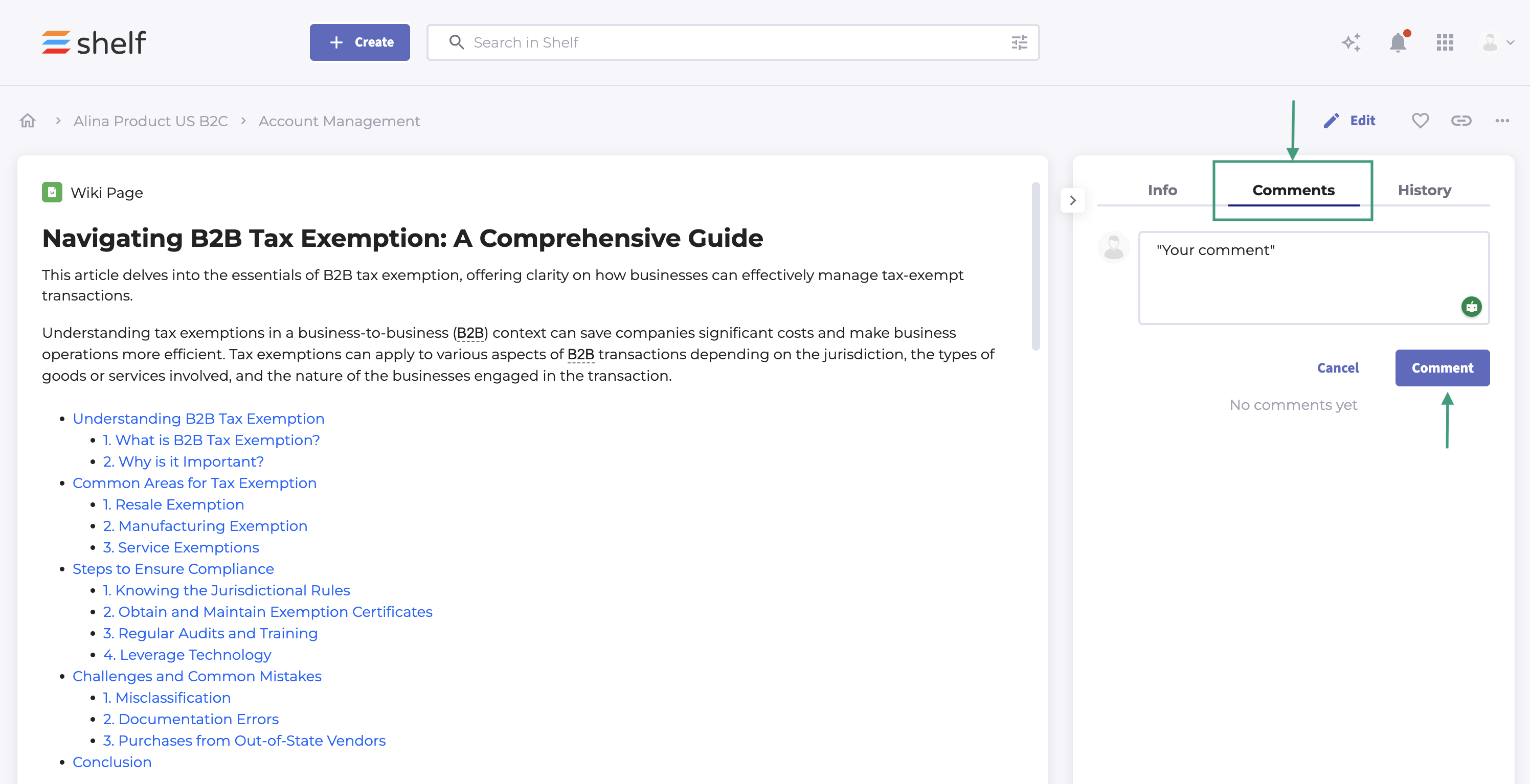
Task: Click the article vertical scrollbar
Action: point(1035,267)
